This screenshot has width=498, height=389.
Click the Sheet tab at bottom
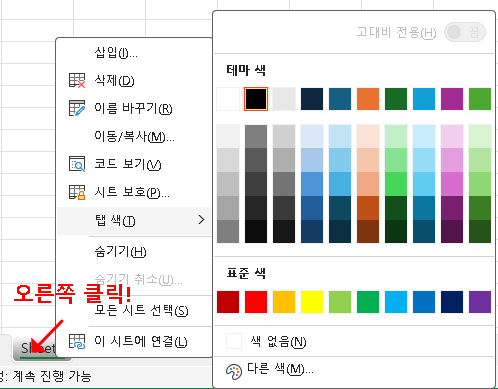(37, 348)
